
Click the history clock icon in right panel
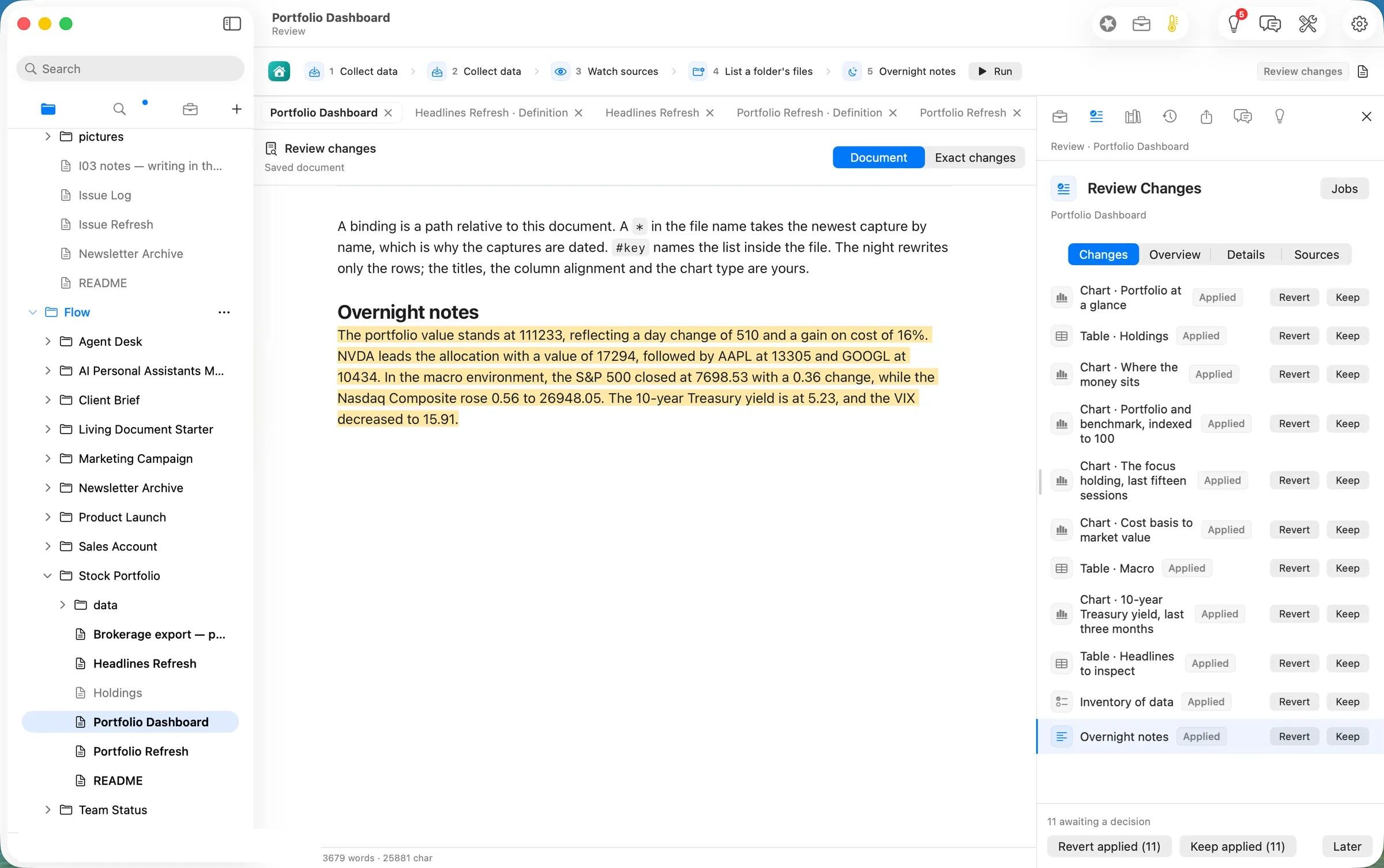[x=1169, y=116]
